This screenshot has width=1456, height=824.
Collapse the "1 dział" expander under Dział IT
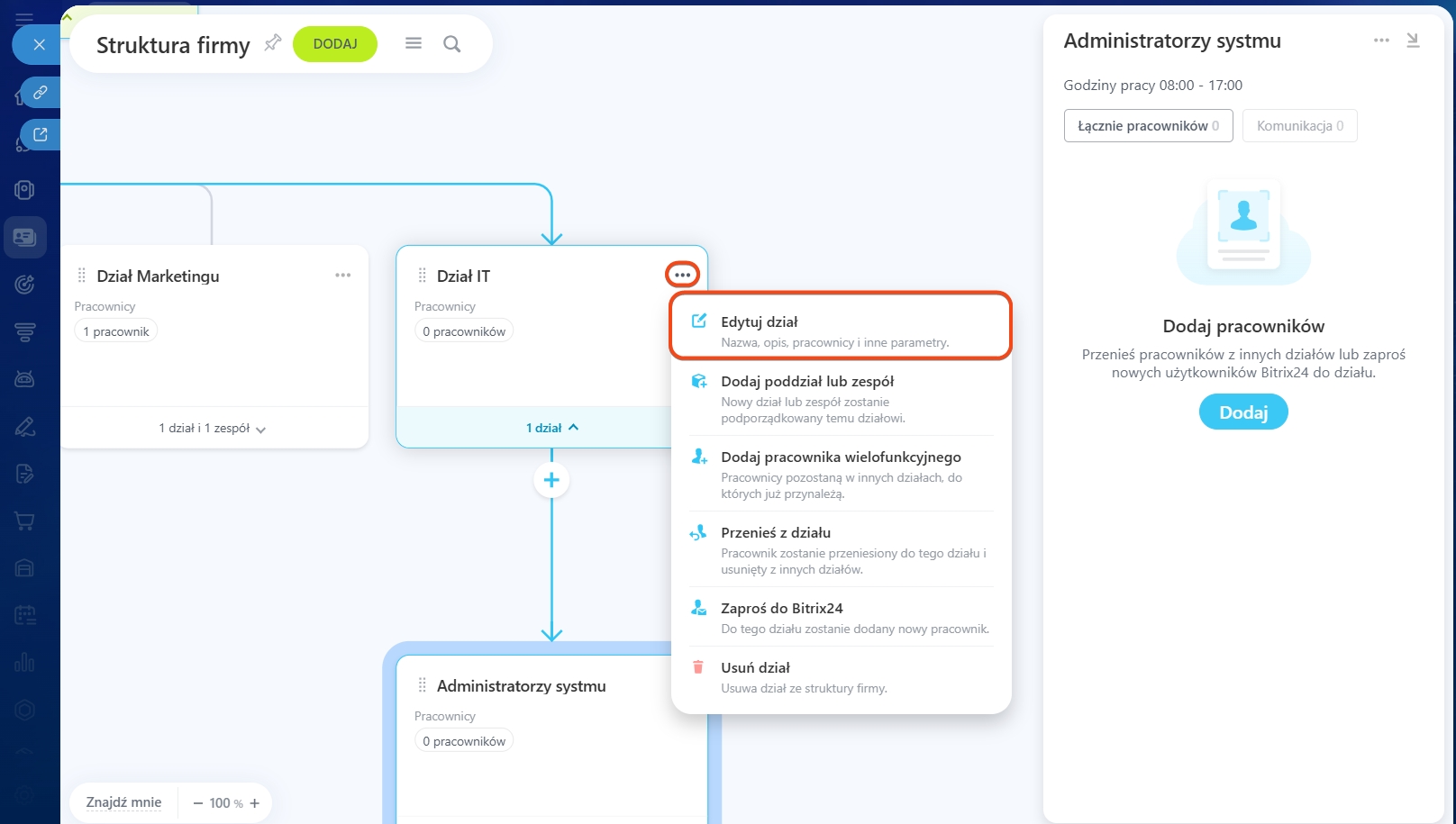(551, 428)
